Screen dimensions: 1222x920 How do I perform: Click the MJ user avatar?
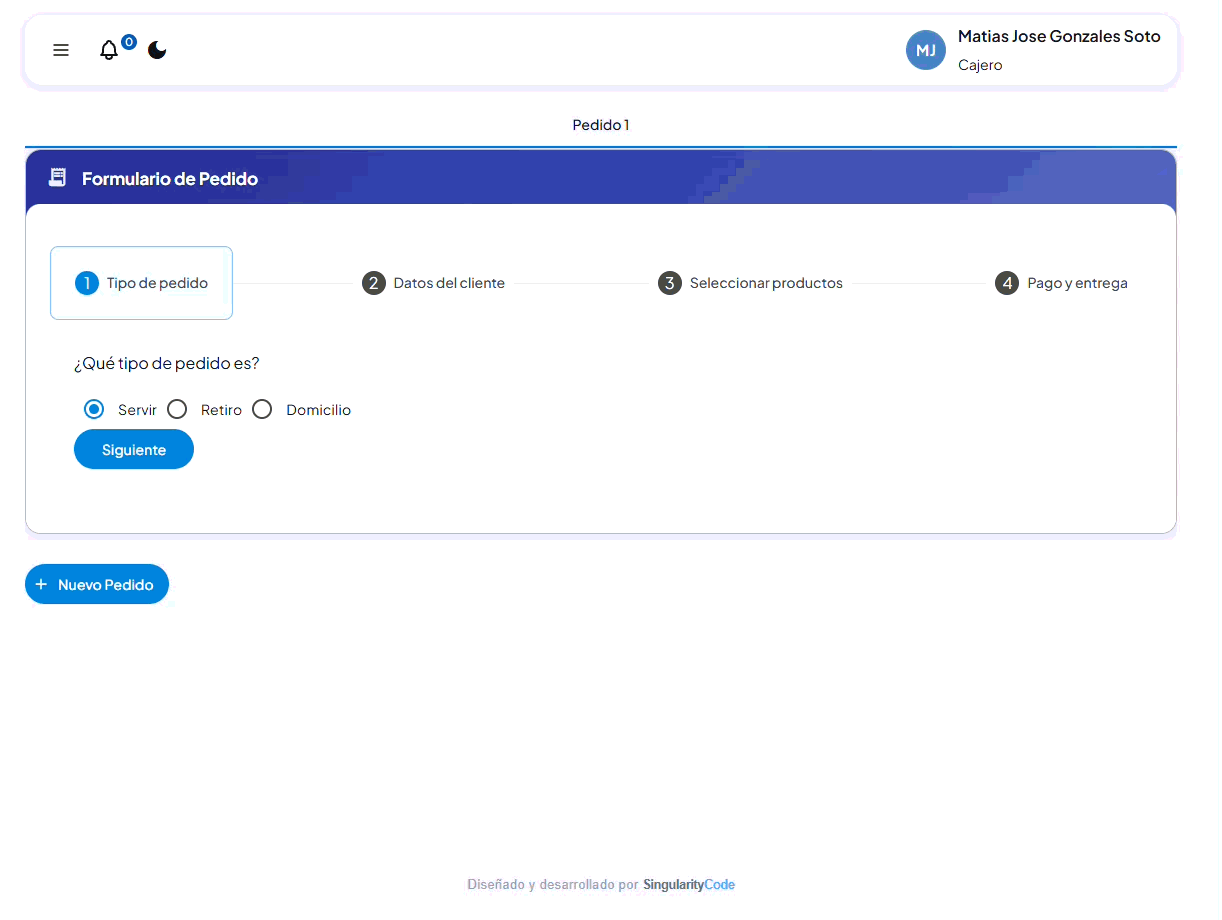pyautogui.click(x=926, y=50)
